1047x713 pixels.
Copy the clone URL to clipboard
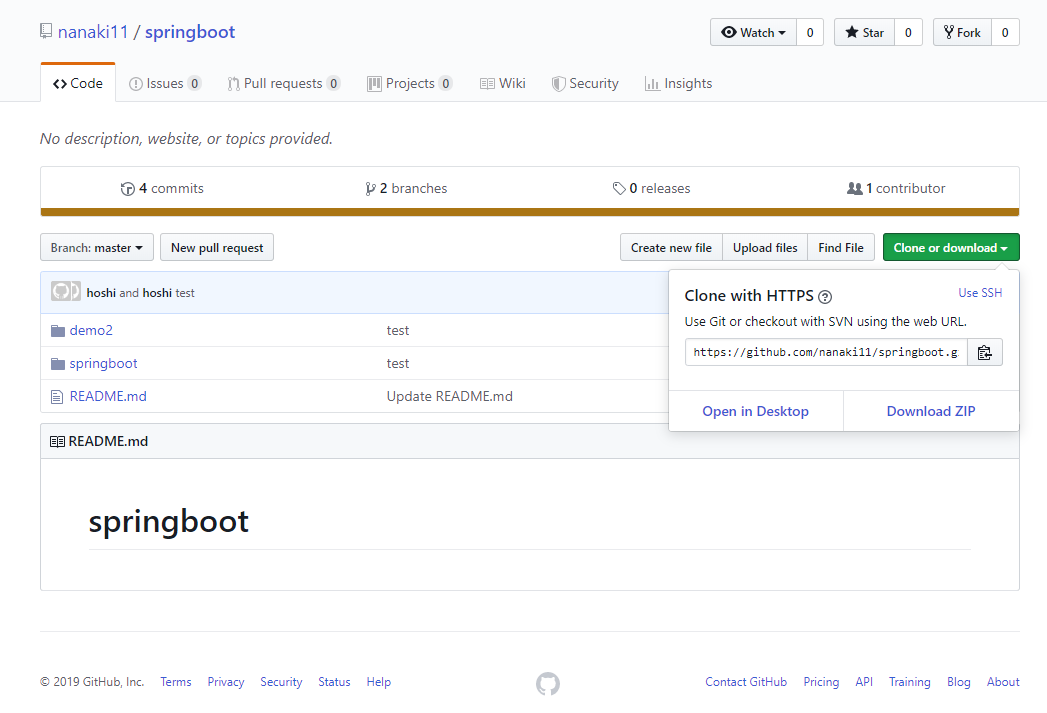[984, 352]
